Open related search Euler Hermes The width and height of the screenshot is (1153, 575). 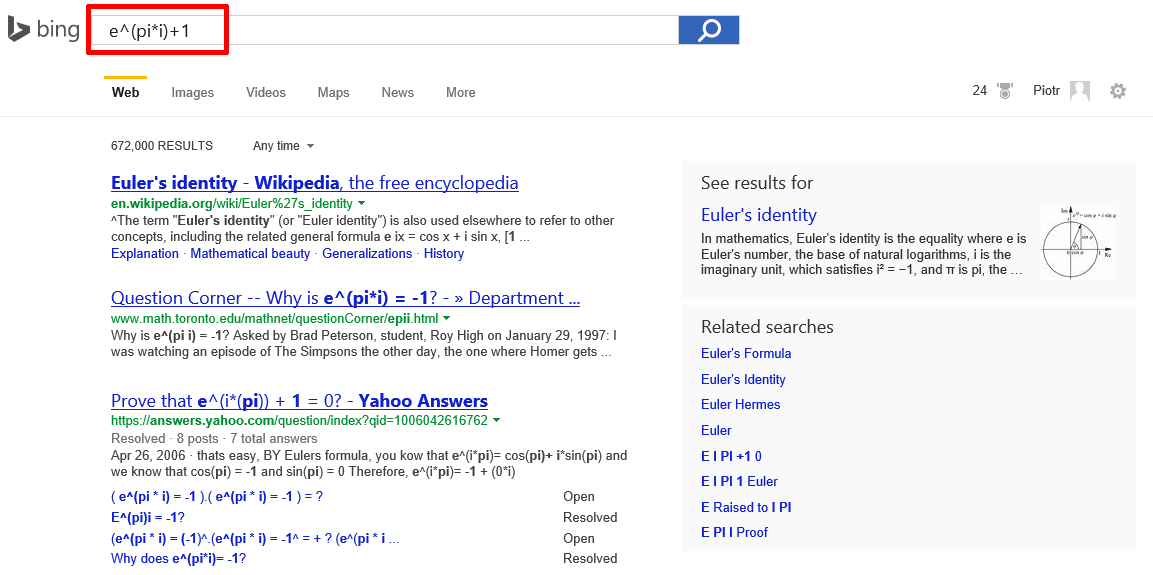(x=740, y=404)
